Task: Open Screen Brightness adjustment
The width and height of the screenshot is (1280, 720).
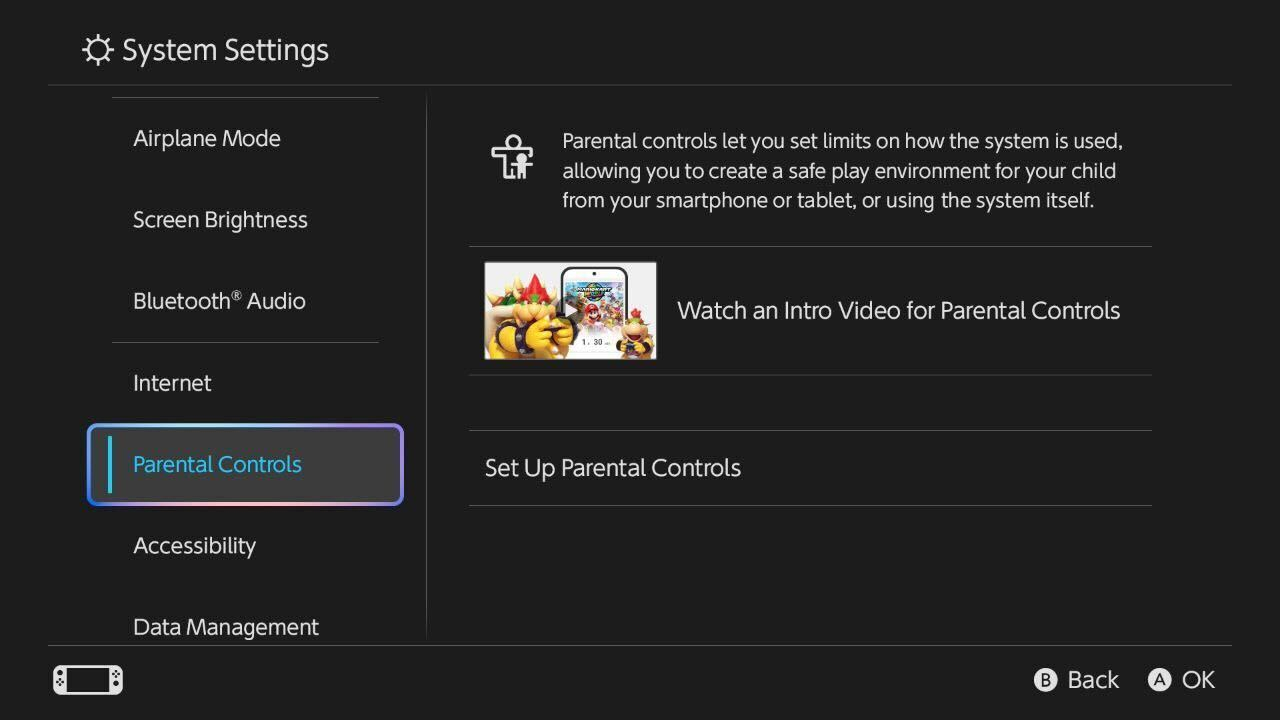Action: 220,219
